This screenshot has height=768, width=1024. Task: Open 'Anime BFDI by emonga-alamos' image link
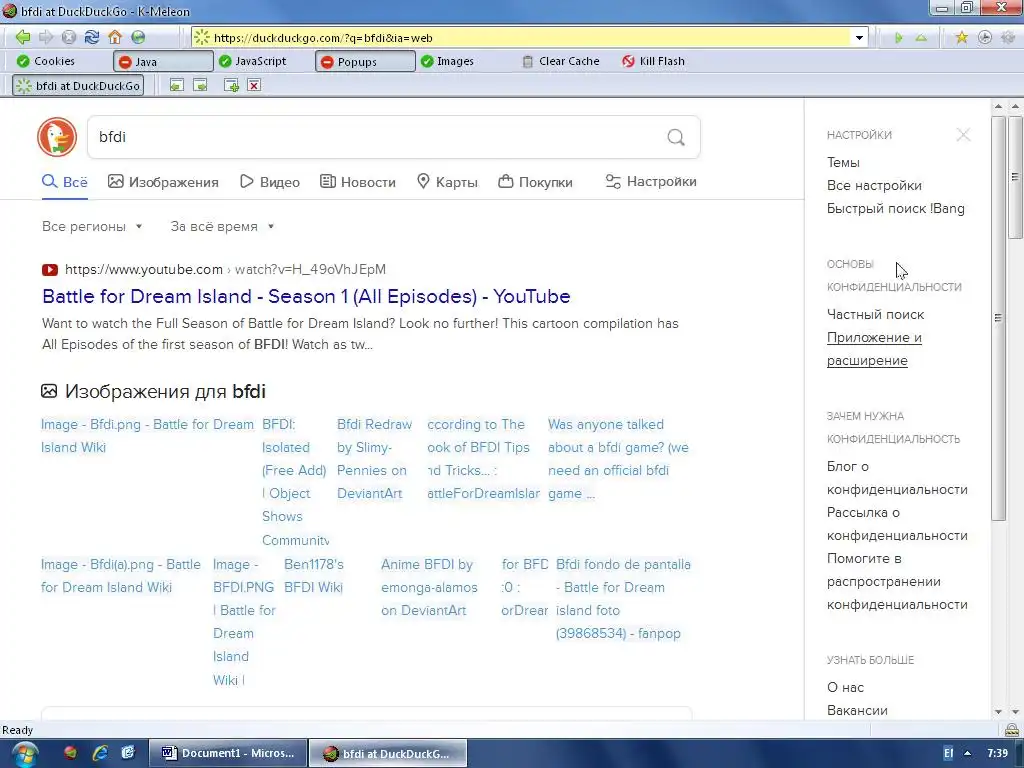429,587
